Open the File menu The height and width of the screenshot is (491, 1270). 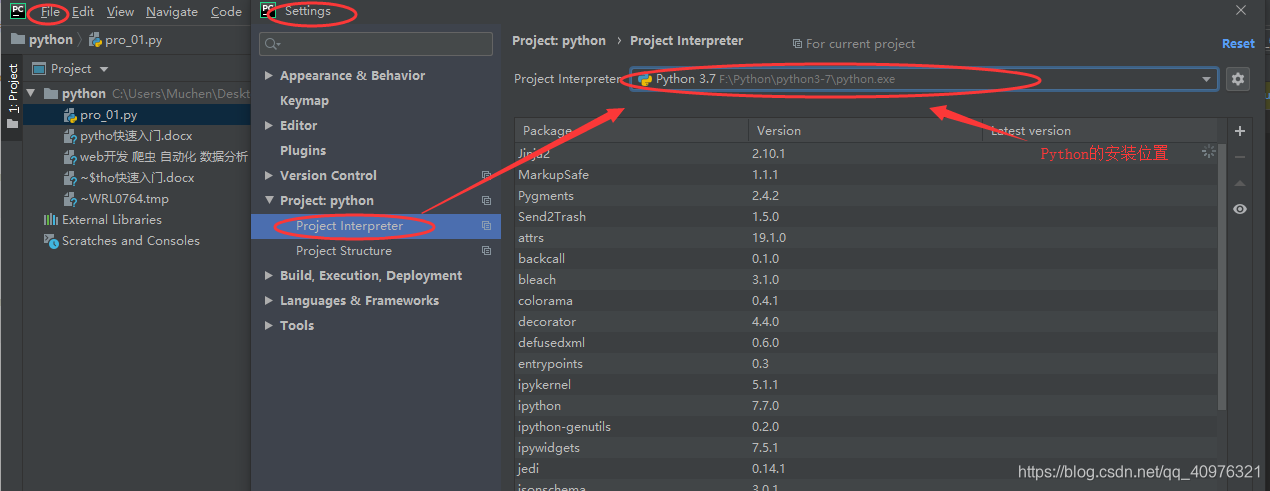(50, 12)
